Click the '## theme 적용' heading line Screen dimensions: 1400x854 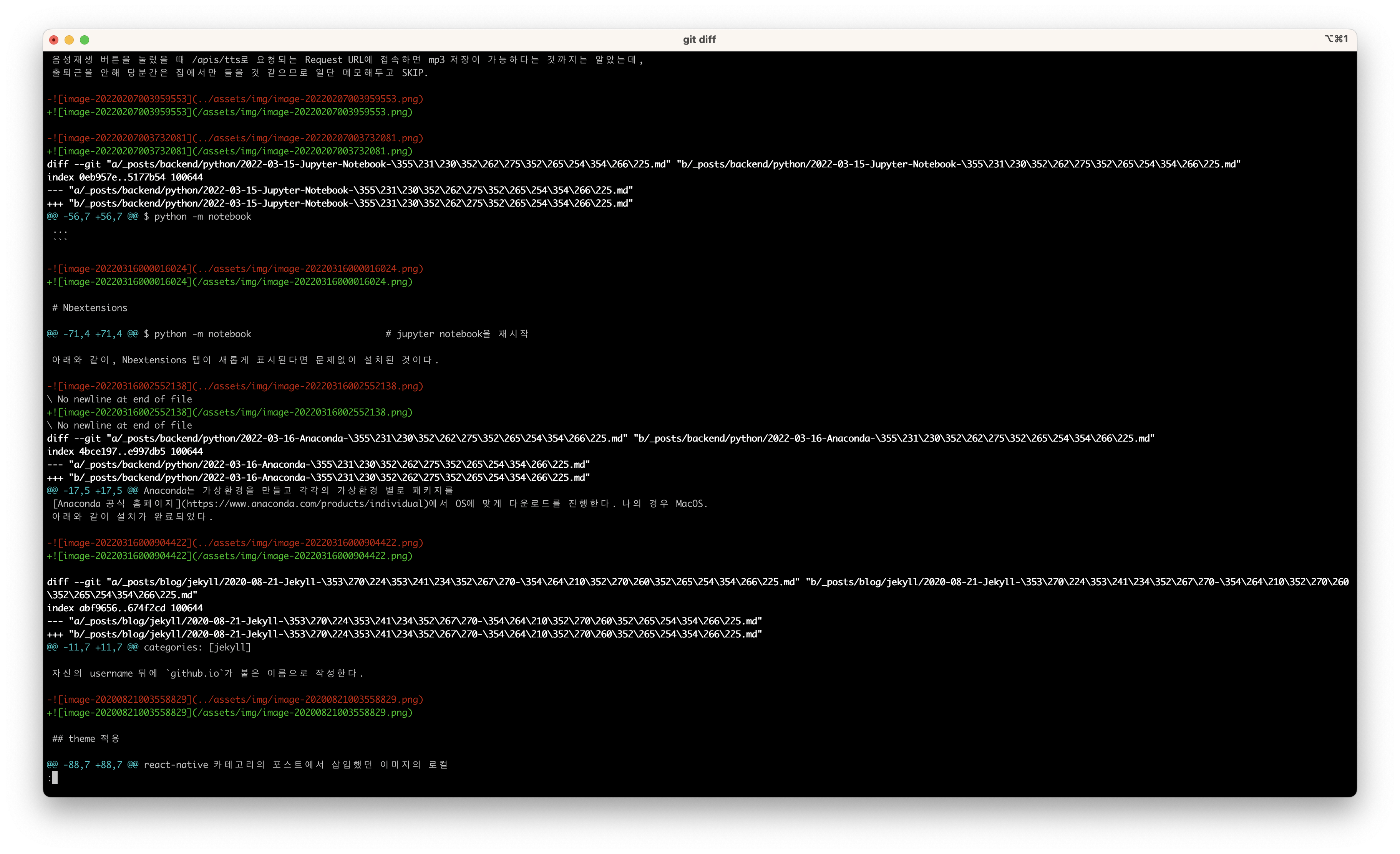tap(86, 739)
